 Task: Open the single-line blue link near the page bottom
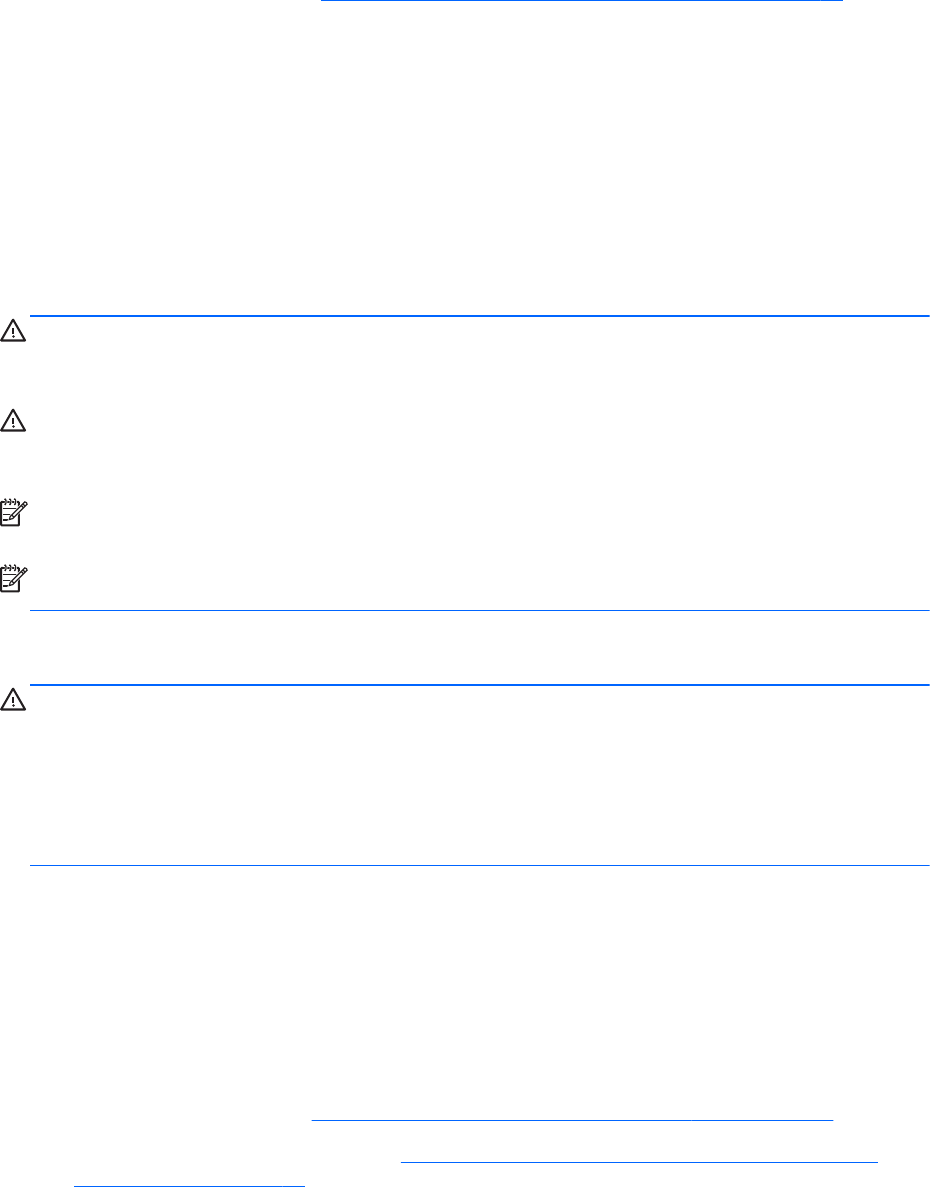pos(572,1122)
